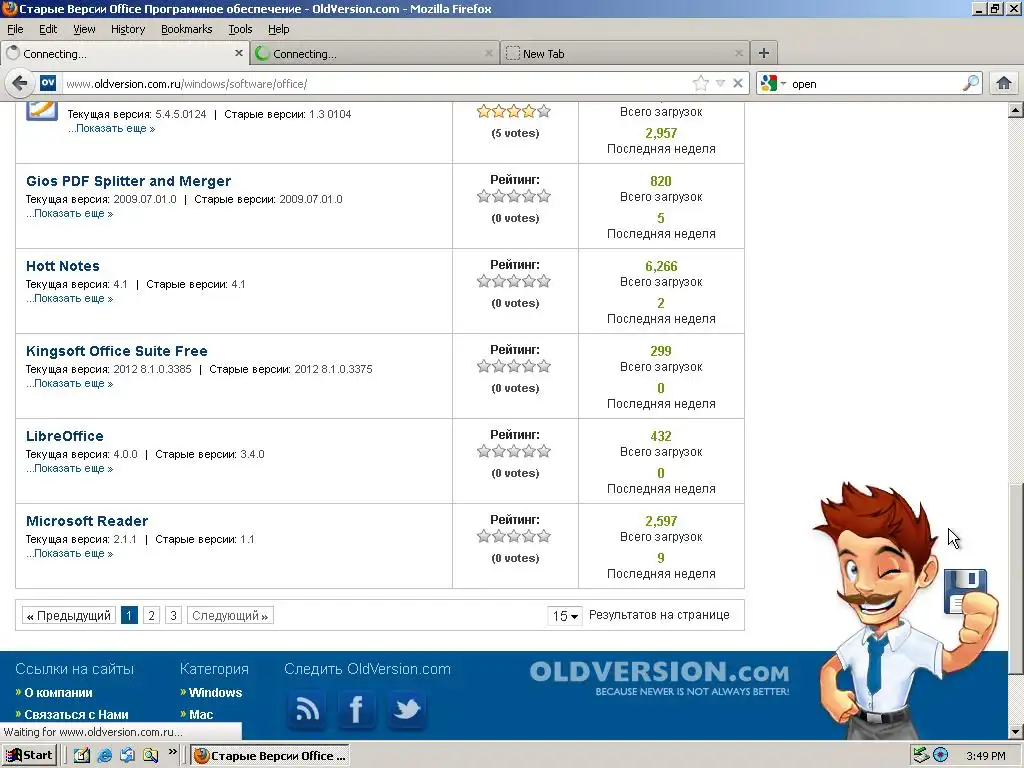Open the Help menu

point(279,29)
